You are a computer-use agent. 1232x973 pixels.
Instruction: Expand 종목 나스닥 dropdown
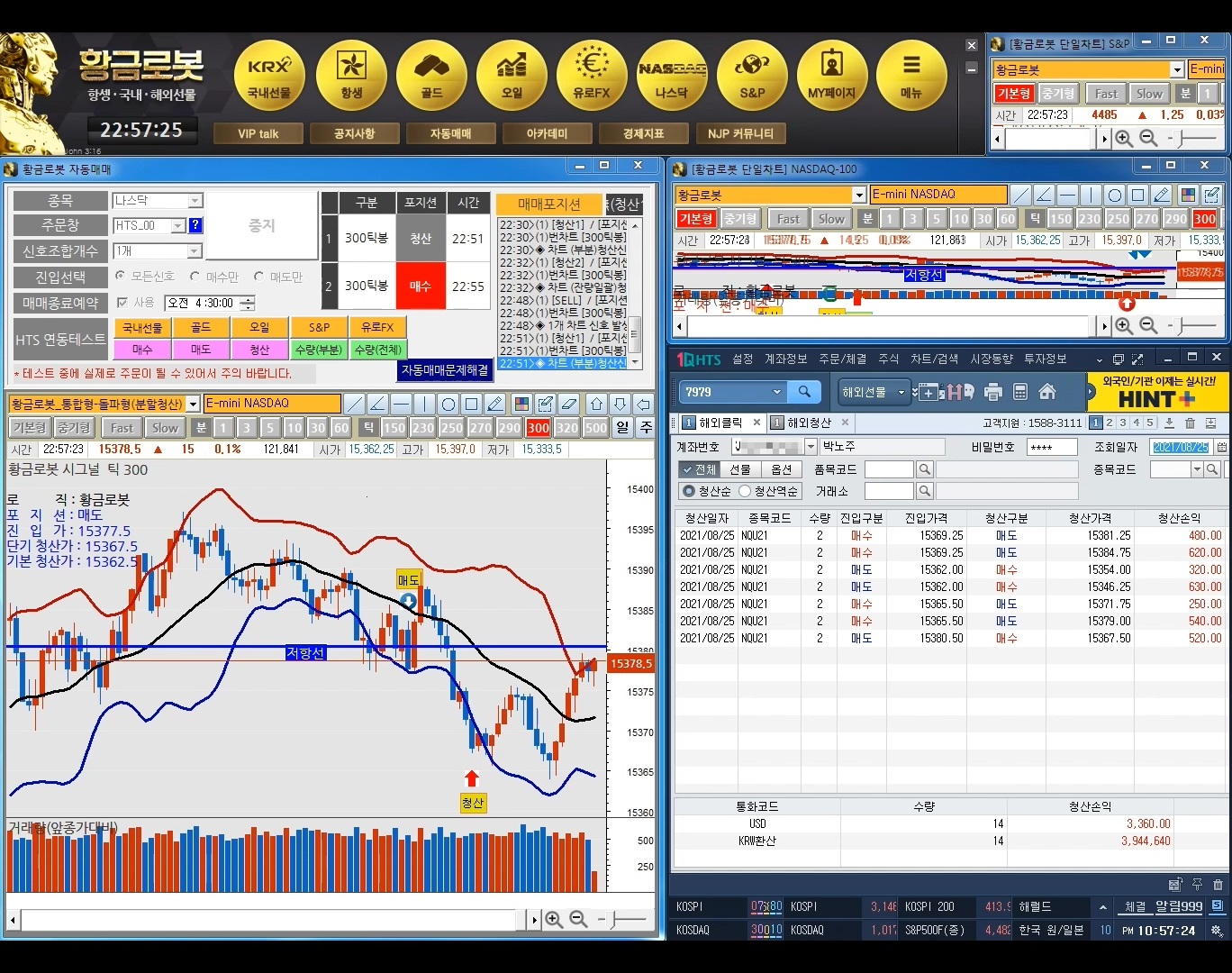[x=195, y=201]
